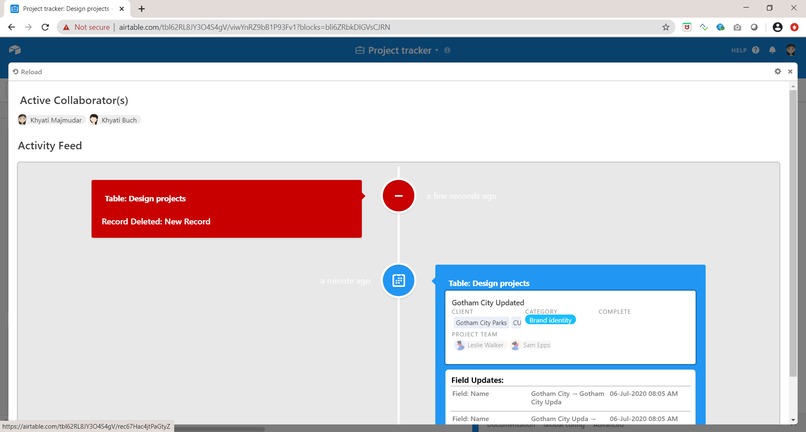Select collaborator Khyati Buch
Image resolution: width=806 pixels, height=432 pixels.
pyautogui.click(x=115, y=120)
